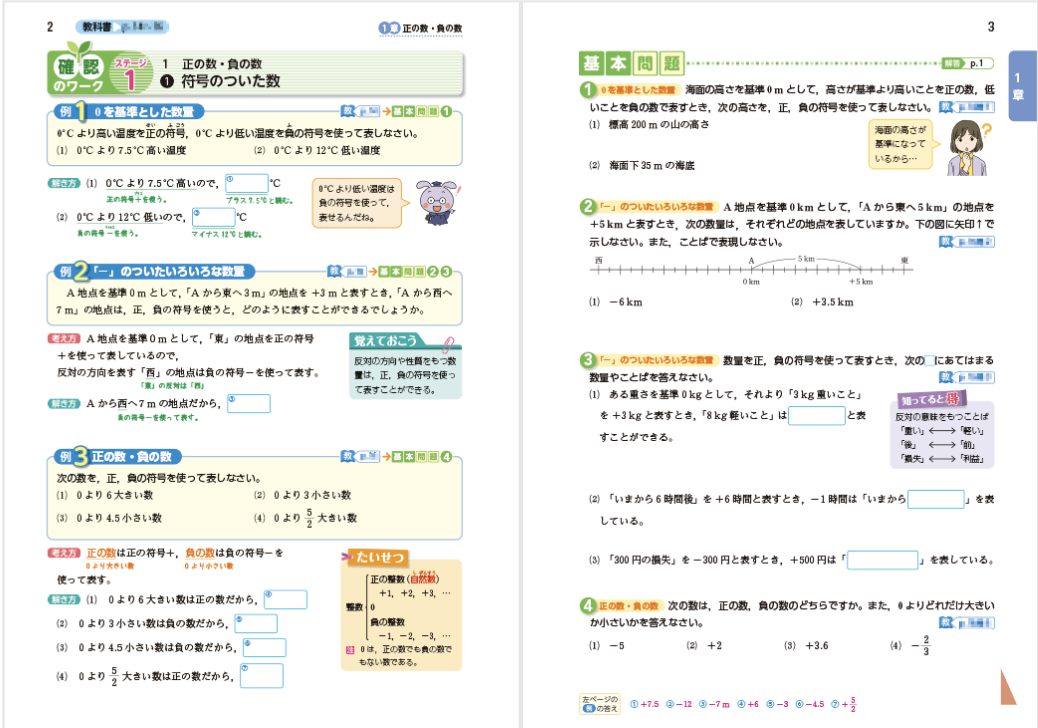Click problem item (4) −2/3

910,645
